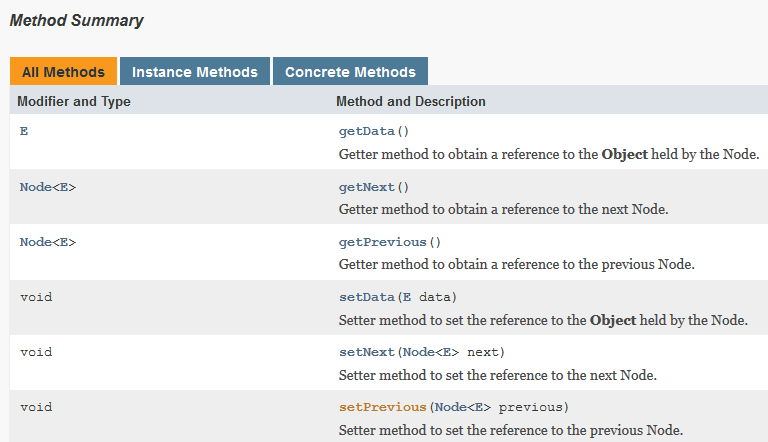Click the setPrevious method link
Screen dimensions: 768x442
(x=382, y=407)
